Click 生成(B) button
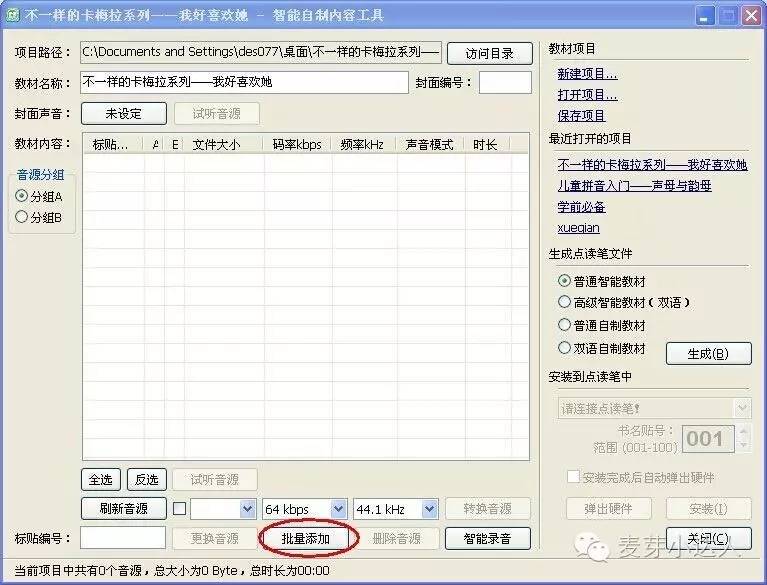This screenshot has width=767, height=585. (x=708, y=353)
